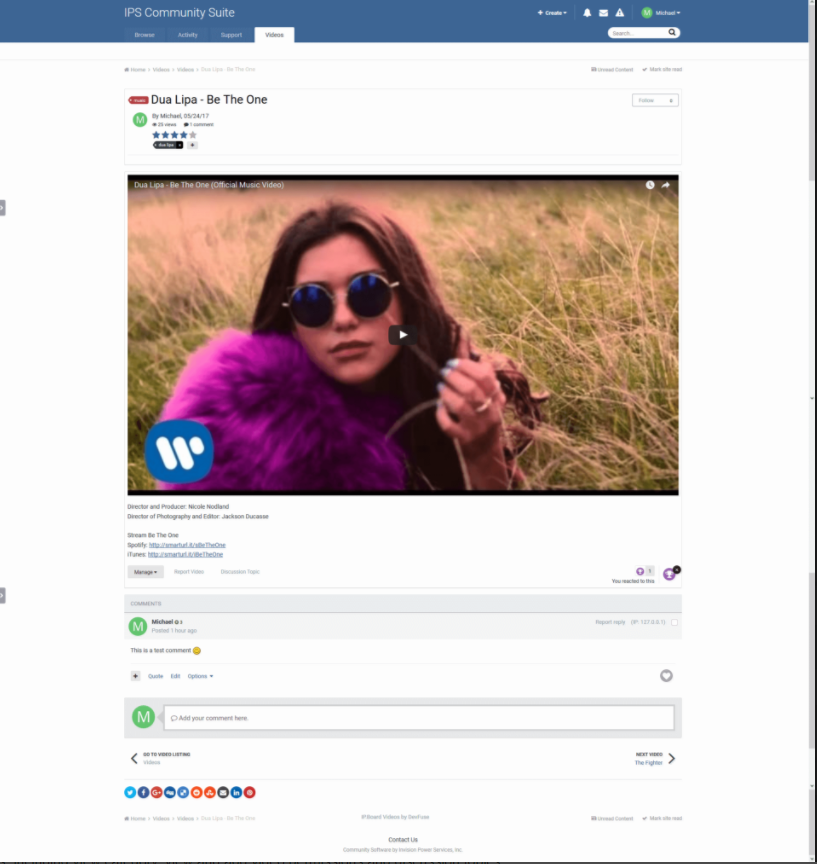Click the warning triangle reports icon
The image size is (817, 864).
620,13
